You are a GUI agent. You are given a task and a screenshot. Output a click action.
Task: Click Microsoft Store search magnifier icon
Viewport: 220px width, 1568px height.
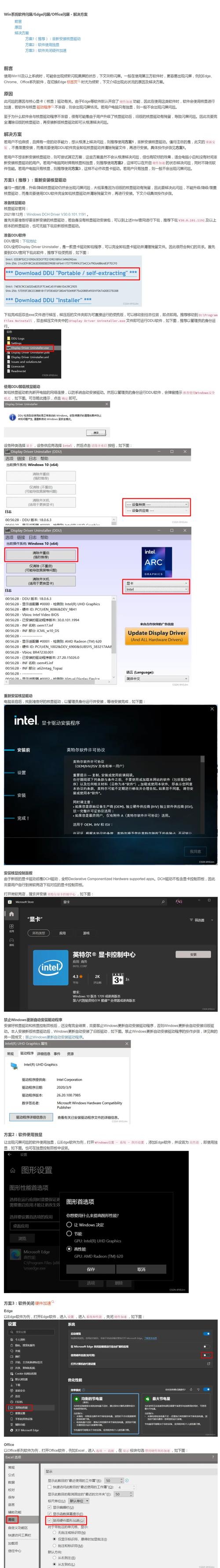(163, 902)
